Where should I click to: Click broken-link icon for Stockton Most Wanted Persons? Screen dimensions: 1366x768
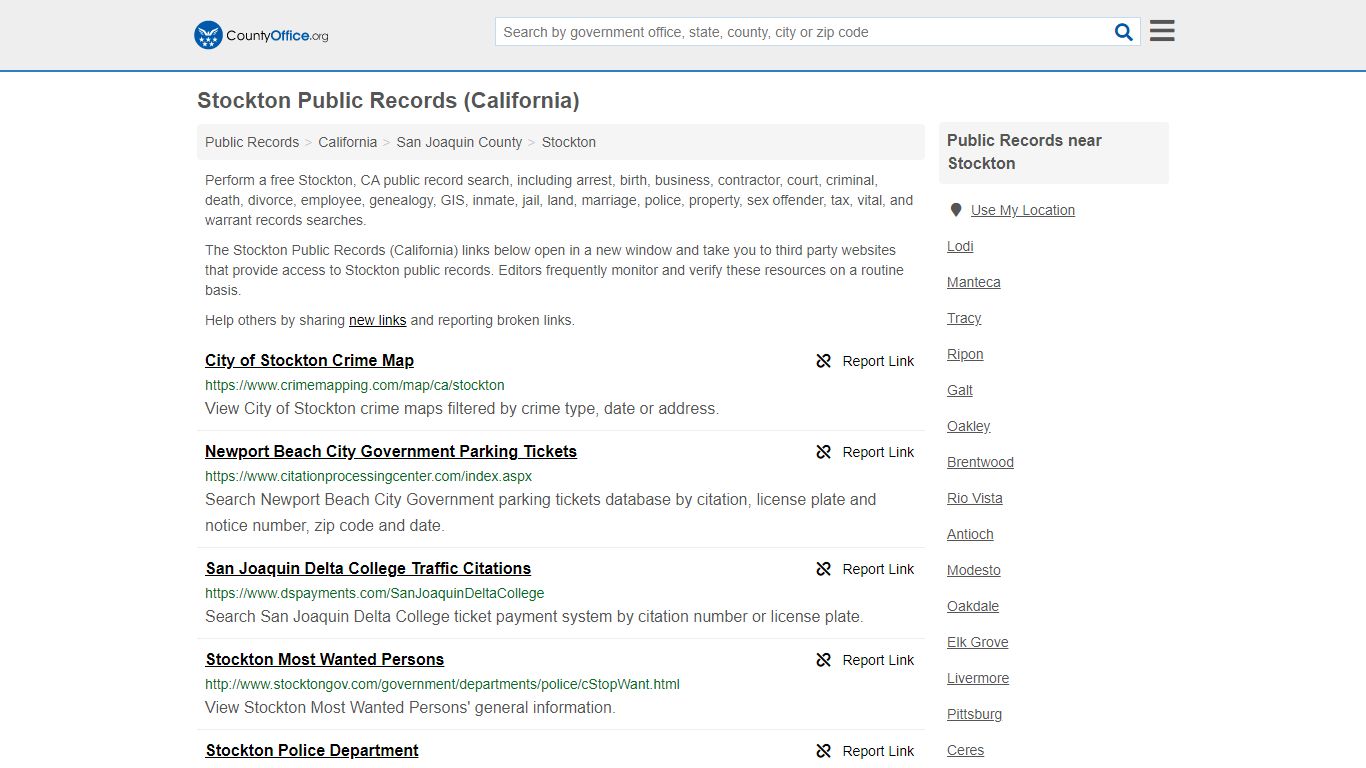(x=824, y=660)
